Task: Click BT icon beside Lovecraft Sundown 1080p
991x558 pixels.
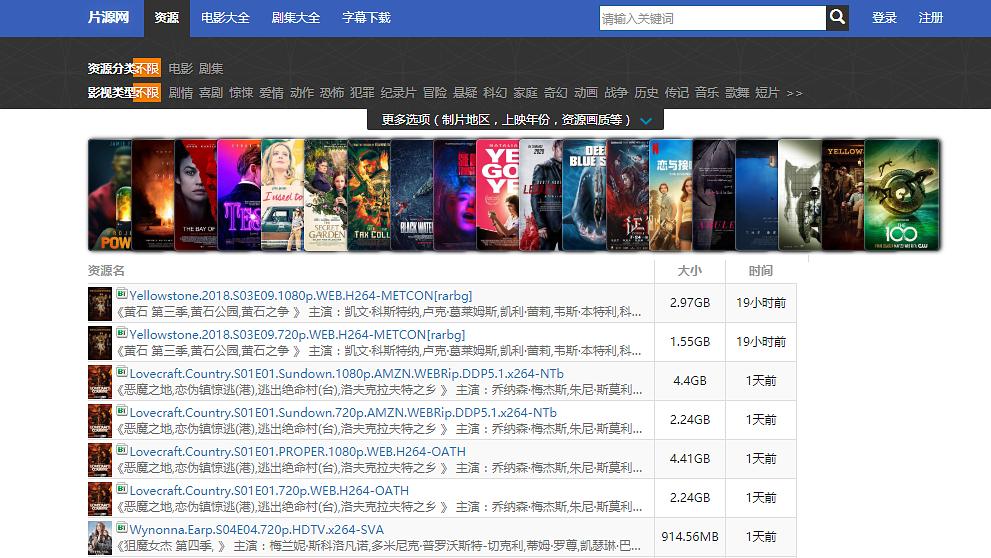Action: tap(122, 372)
